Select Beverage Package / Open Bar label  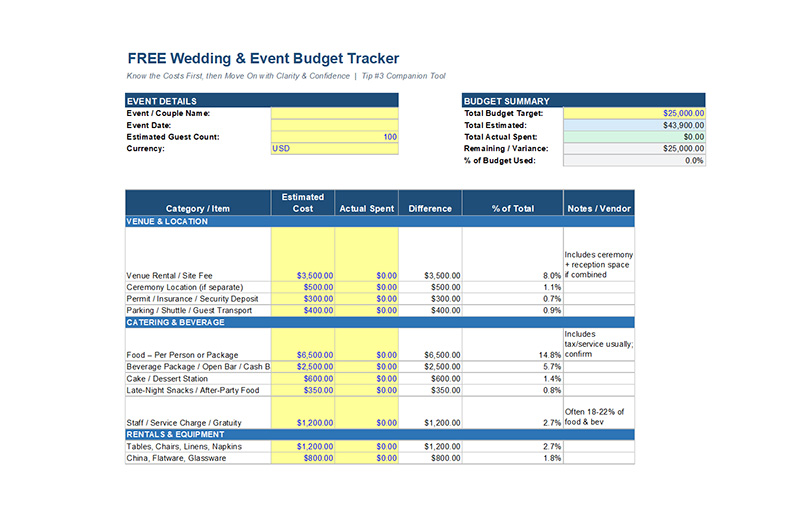pyautogui.click(x=198, y=367)
